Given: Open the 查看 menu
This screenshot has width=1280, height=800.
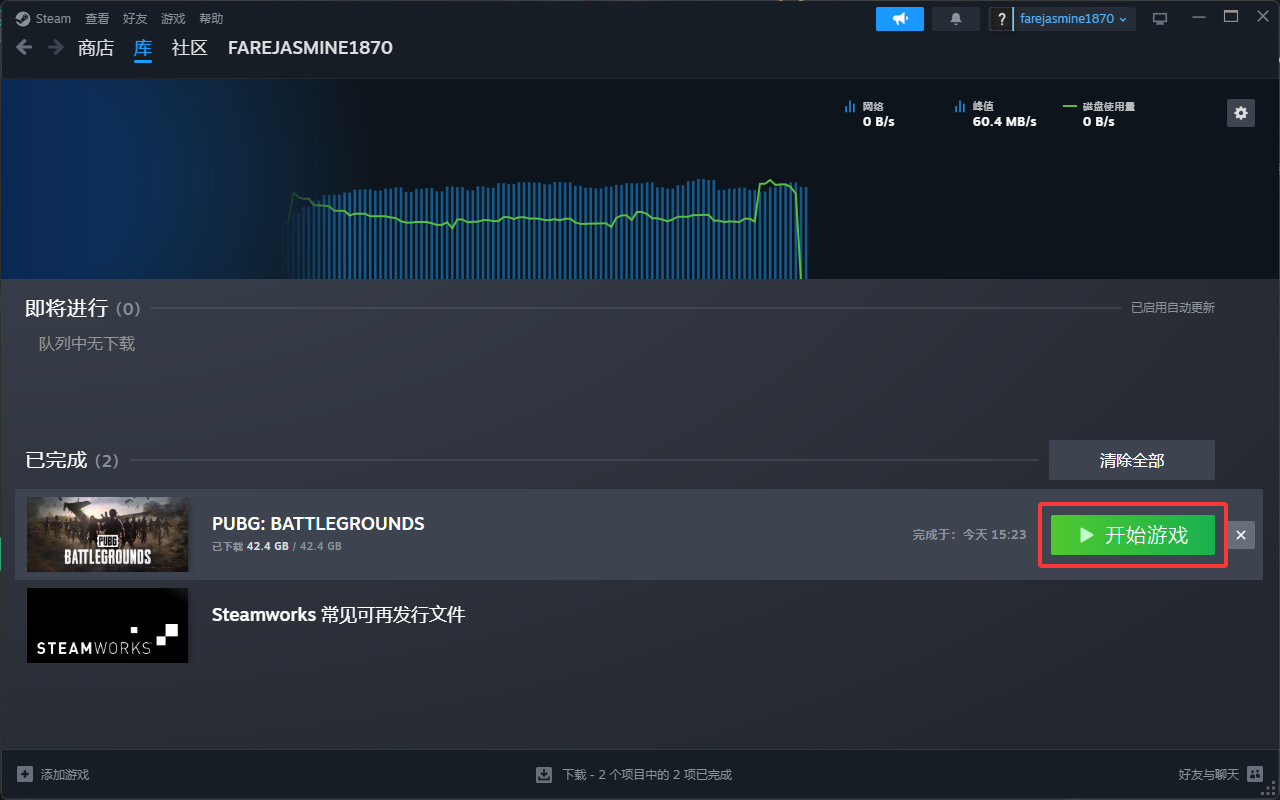Looking at the screenshot, I should point(97,19).
